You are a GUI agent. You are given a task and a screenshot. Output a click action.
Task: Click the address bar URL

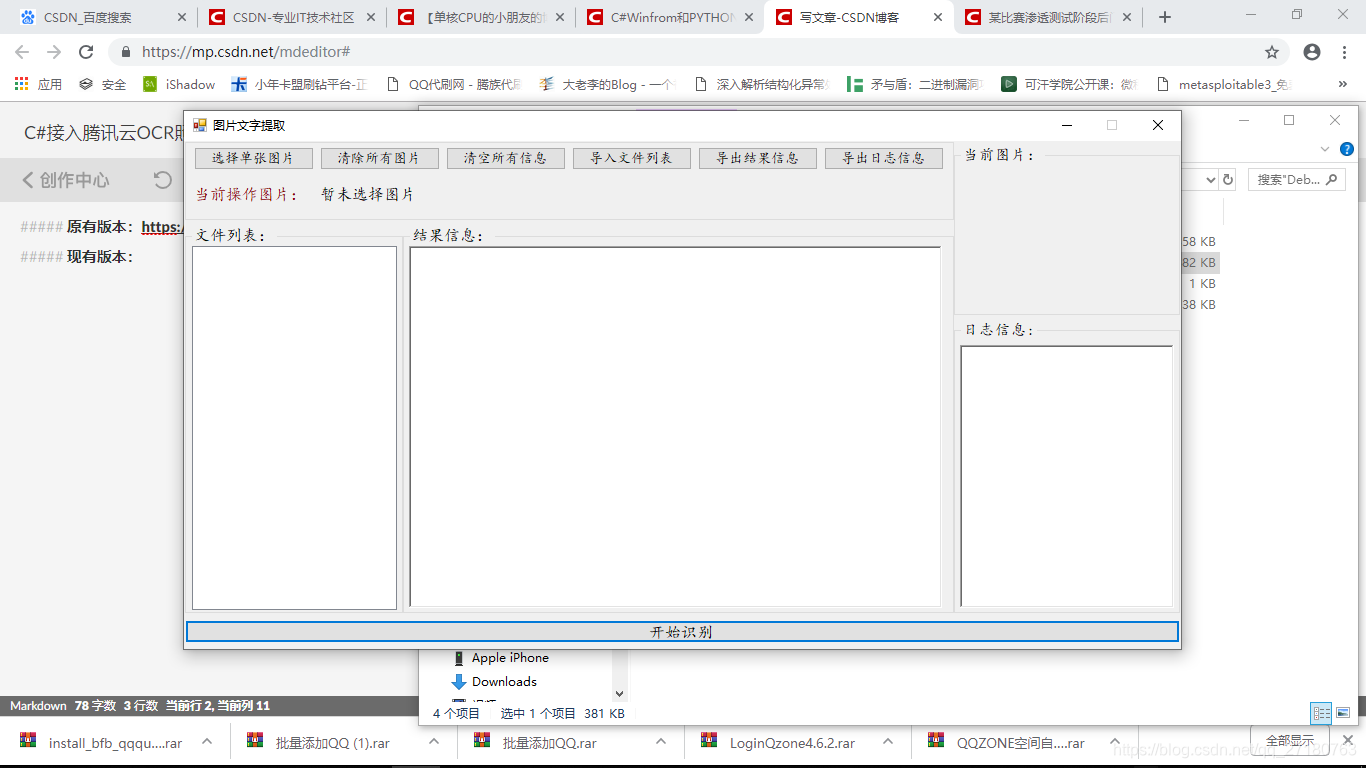[246, 52]
